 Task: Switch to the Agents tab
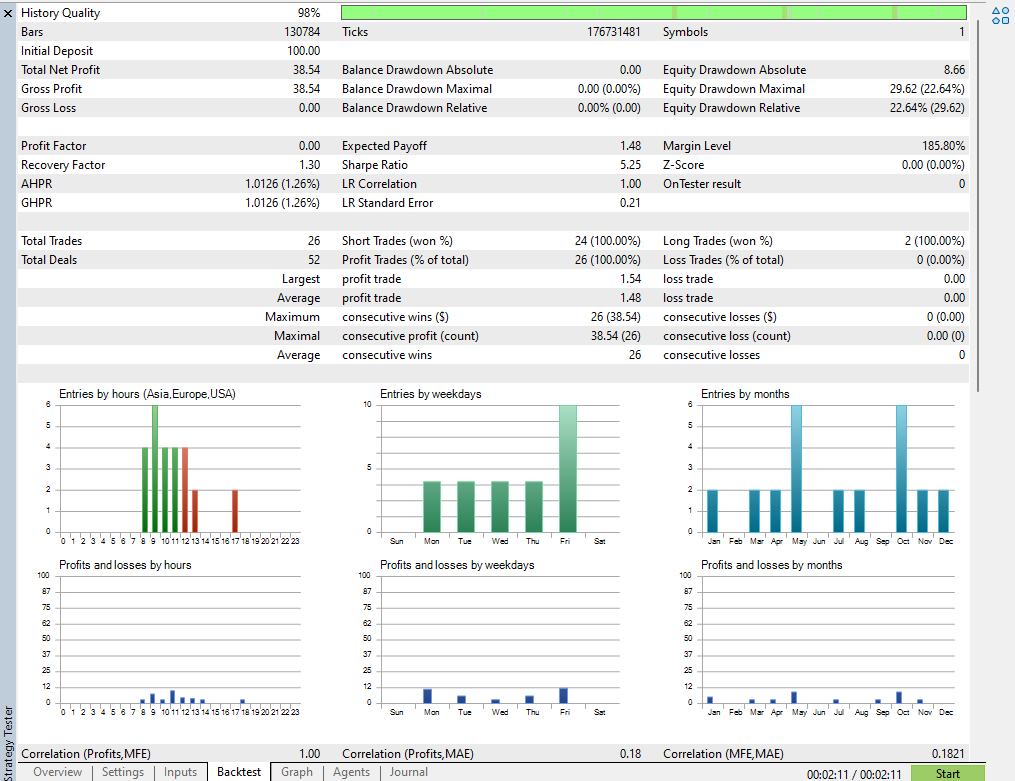351,772
